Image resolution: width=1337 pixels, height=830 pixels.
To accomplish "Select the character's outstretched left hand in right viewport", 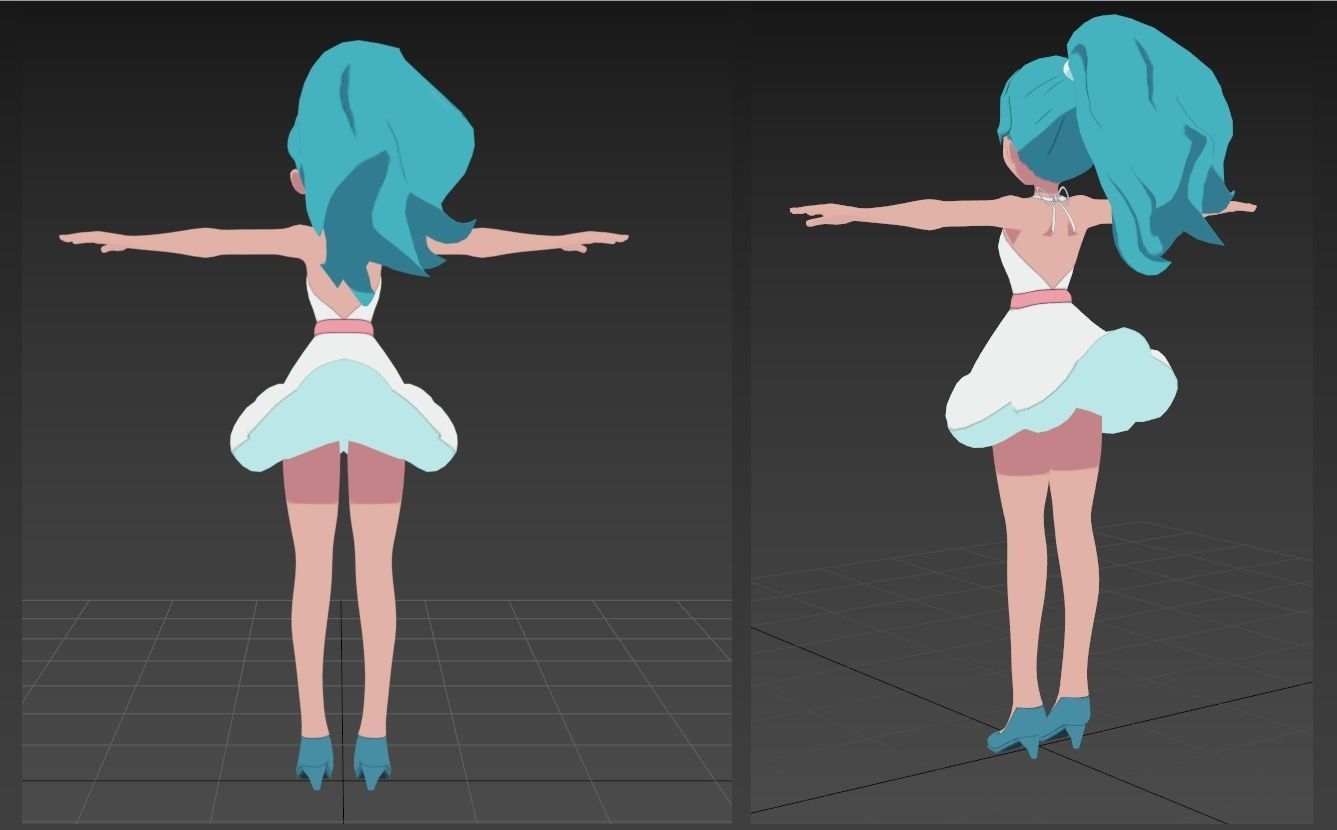I will pos(825,213).
